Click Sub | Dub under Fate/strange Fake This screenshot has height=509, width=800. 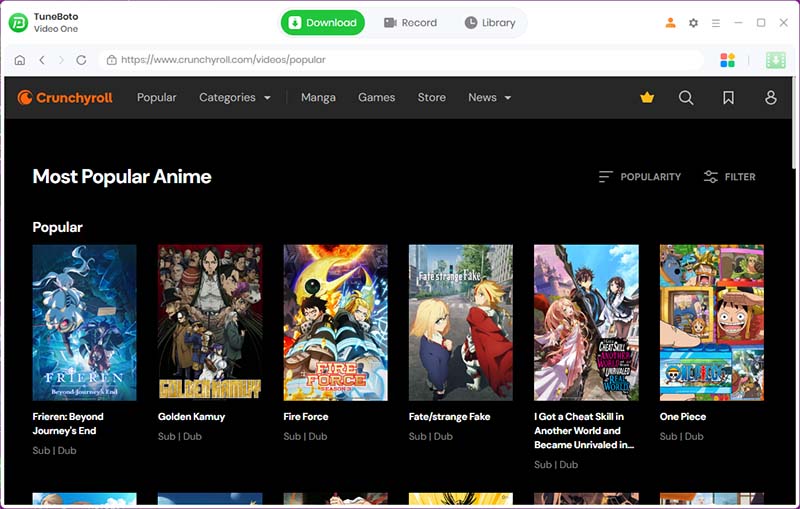coord(431,437)
